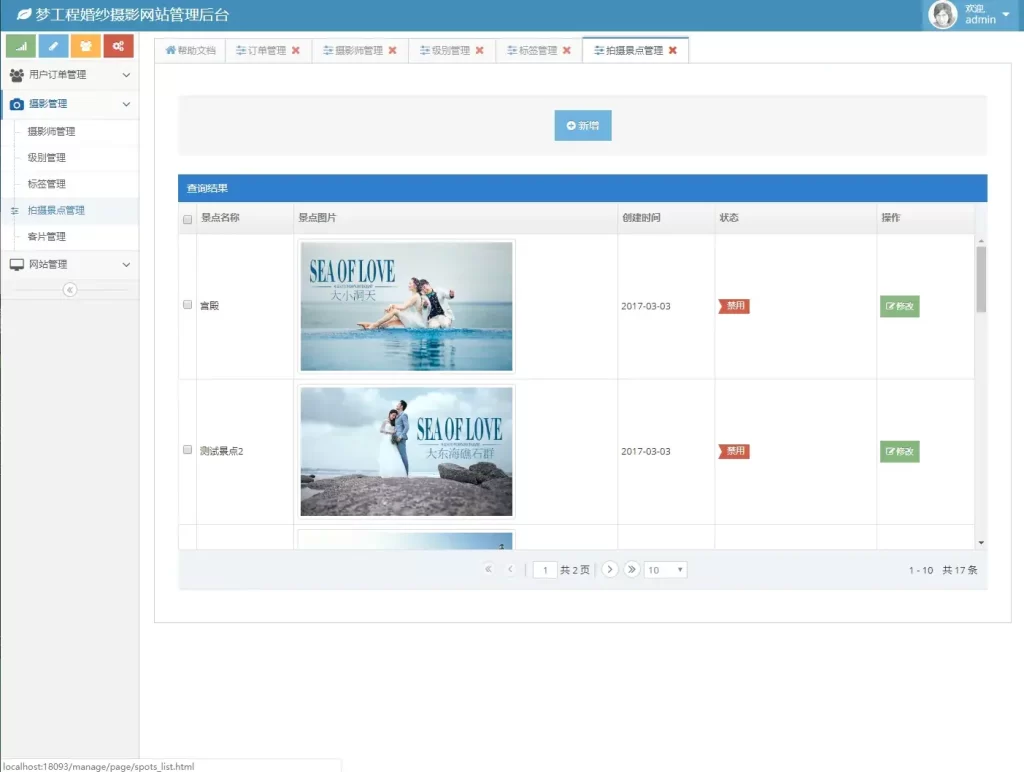Click the 修改 button for 测试景点2
The width and height of the screenshot is (1024, 772).
tap(899, 452)
